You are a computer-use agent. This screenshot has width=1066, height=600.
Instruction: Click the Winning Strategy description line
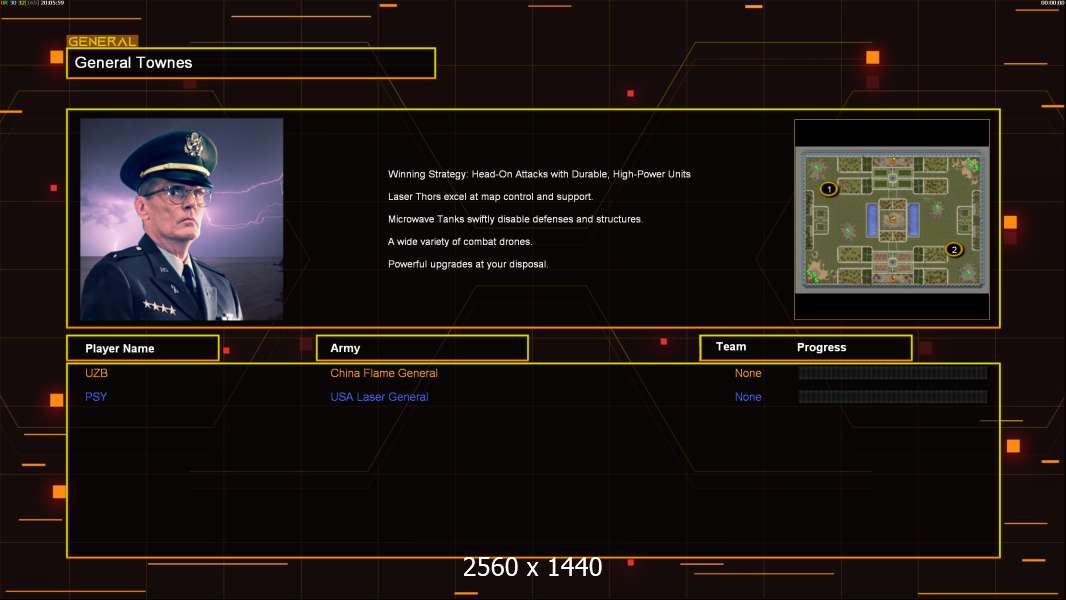(x=539, y=174)
